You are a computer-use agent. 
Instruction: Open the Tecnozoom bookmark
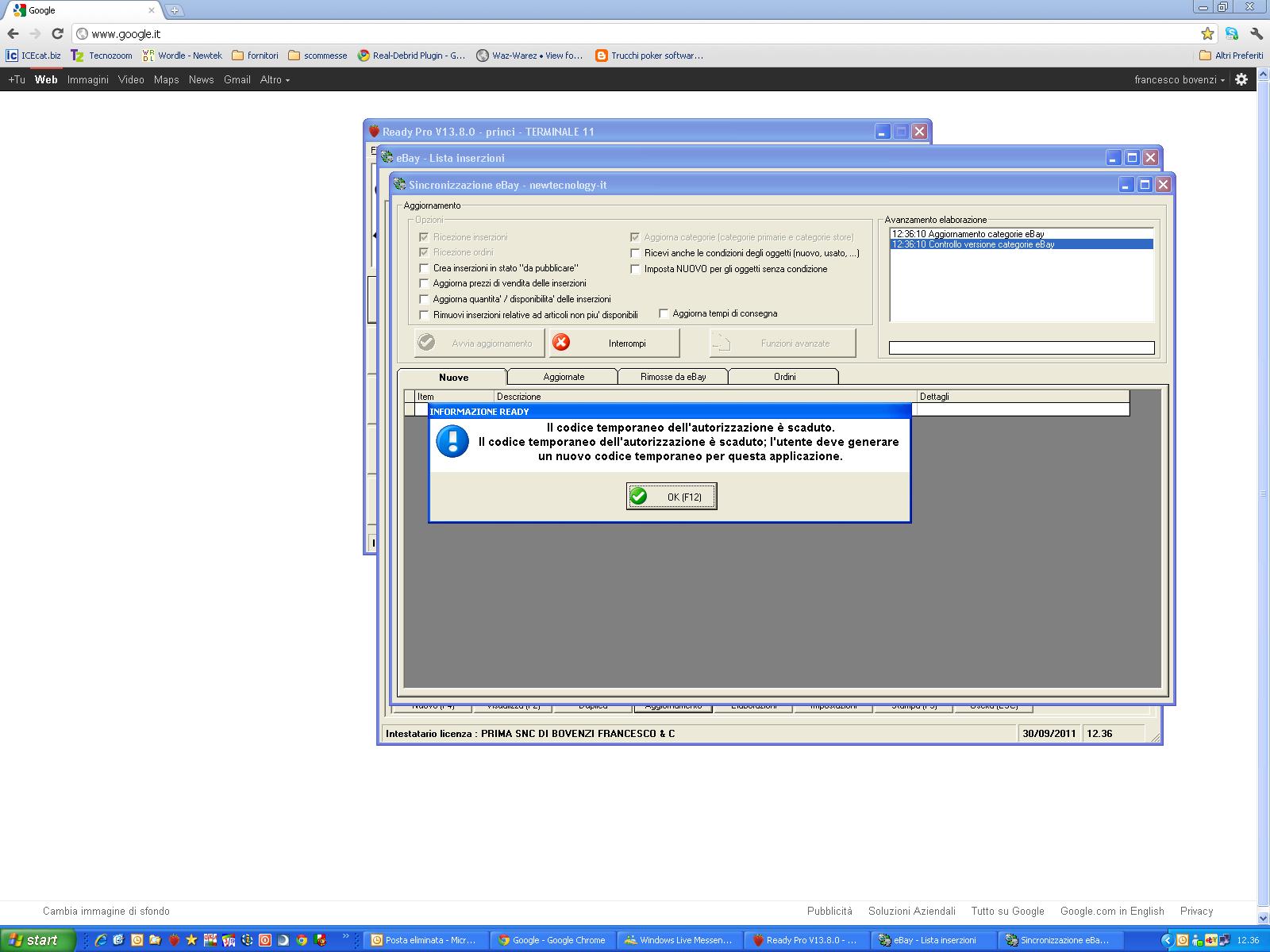coord(102,56)
